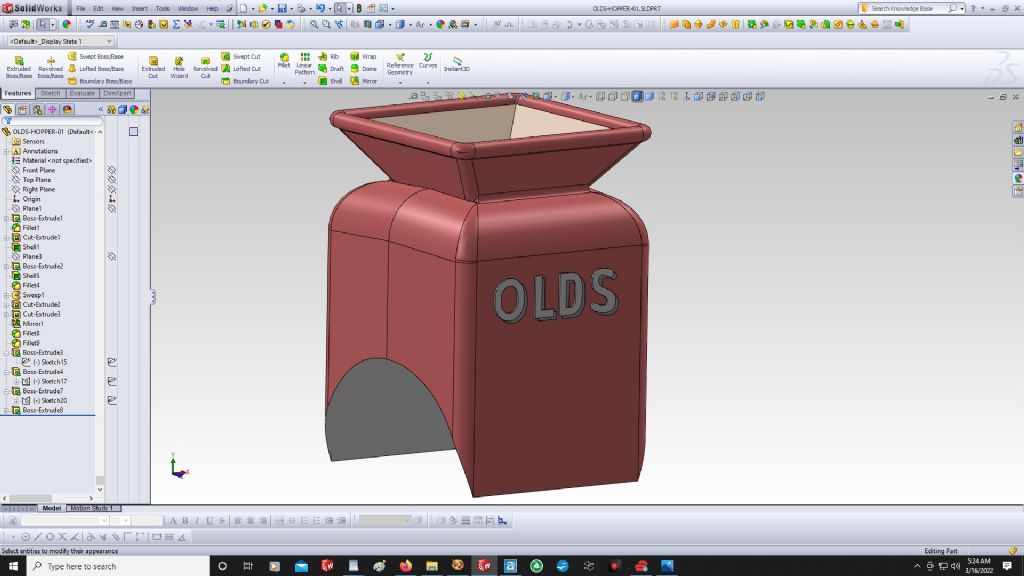
Task: Pick the Draft feature
Action: (331, 69)
